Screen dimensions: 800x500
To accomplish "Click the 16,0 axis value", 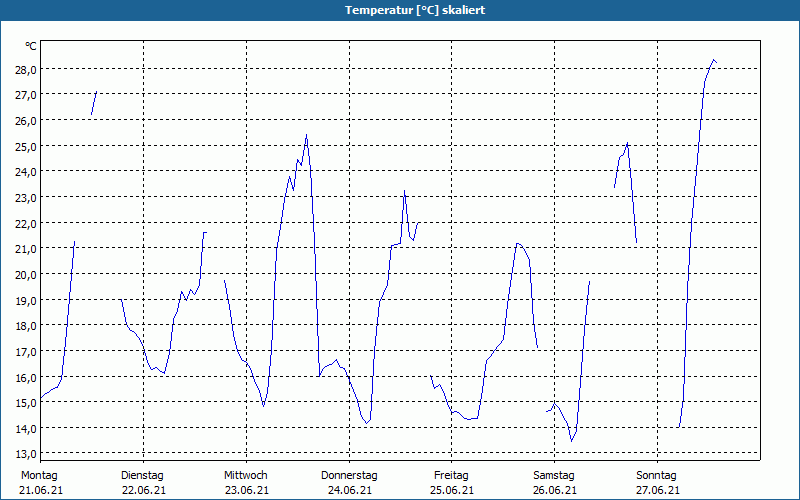I will click(26, 378).
